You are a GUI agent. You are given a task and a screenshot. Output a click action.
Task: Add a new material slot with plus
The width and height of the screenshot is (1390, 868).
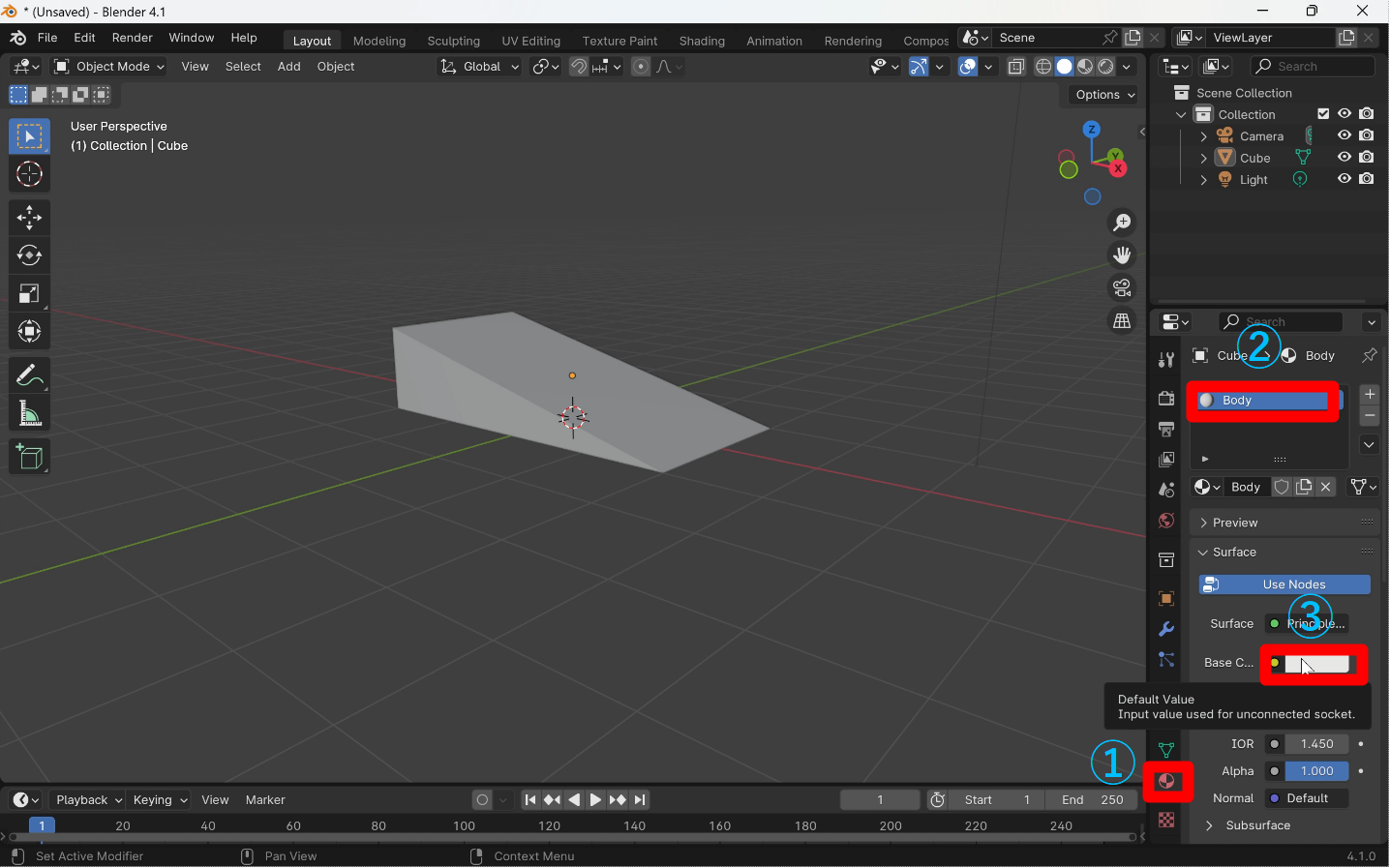pos(1370,394)
